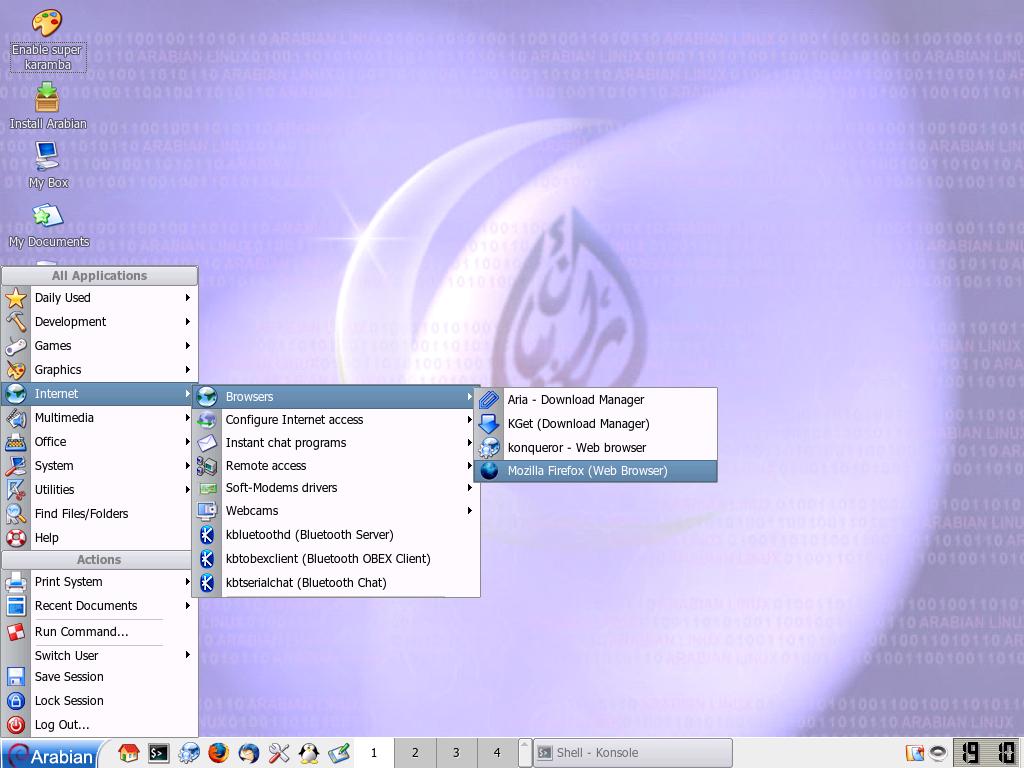Screen dimensions: 1024x768
Task: Choose Log Out... action
Action: click(x=99, y=725)
